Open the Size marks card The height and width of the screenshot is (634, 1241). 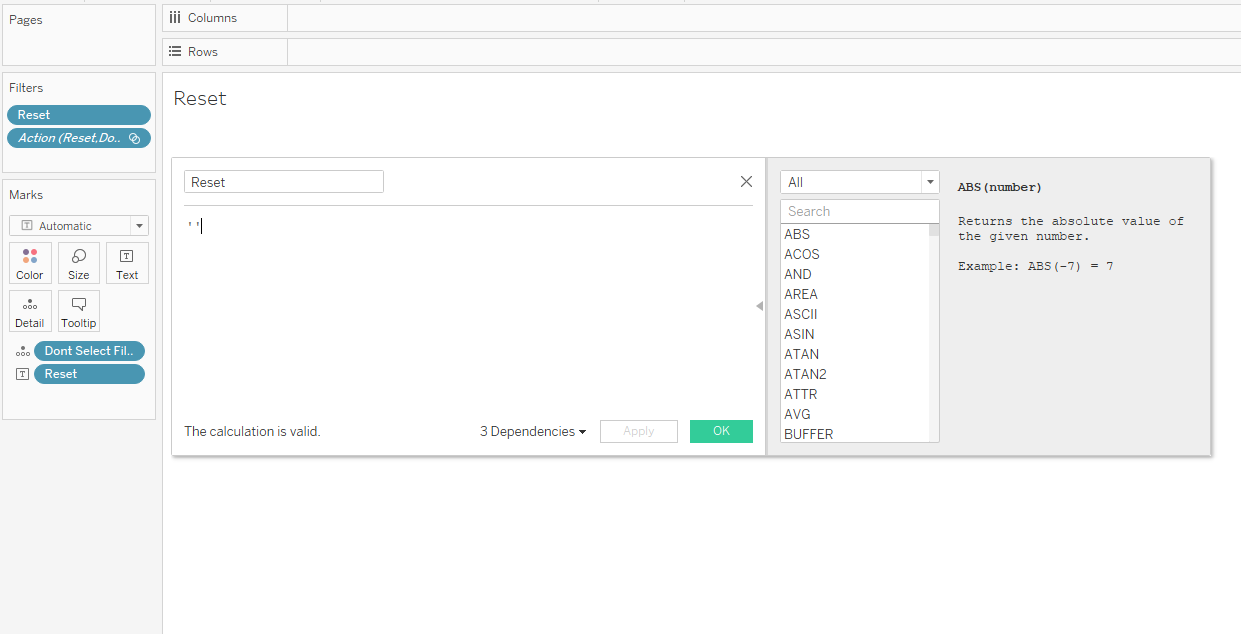tap(79, 263)
